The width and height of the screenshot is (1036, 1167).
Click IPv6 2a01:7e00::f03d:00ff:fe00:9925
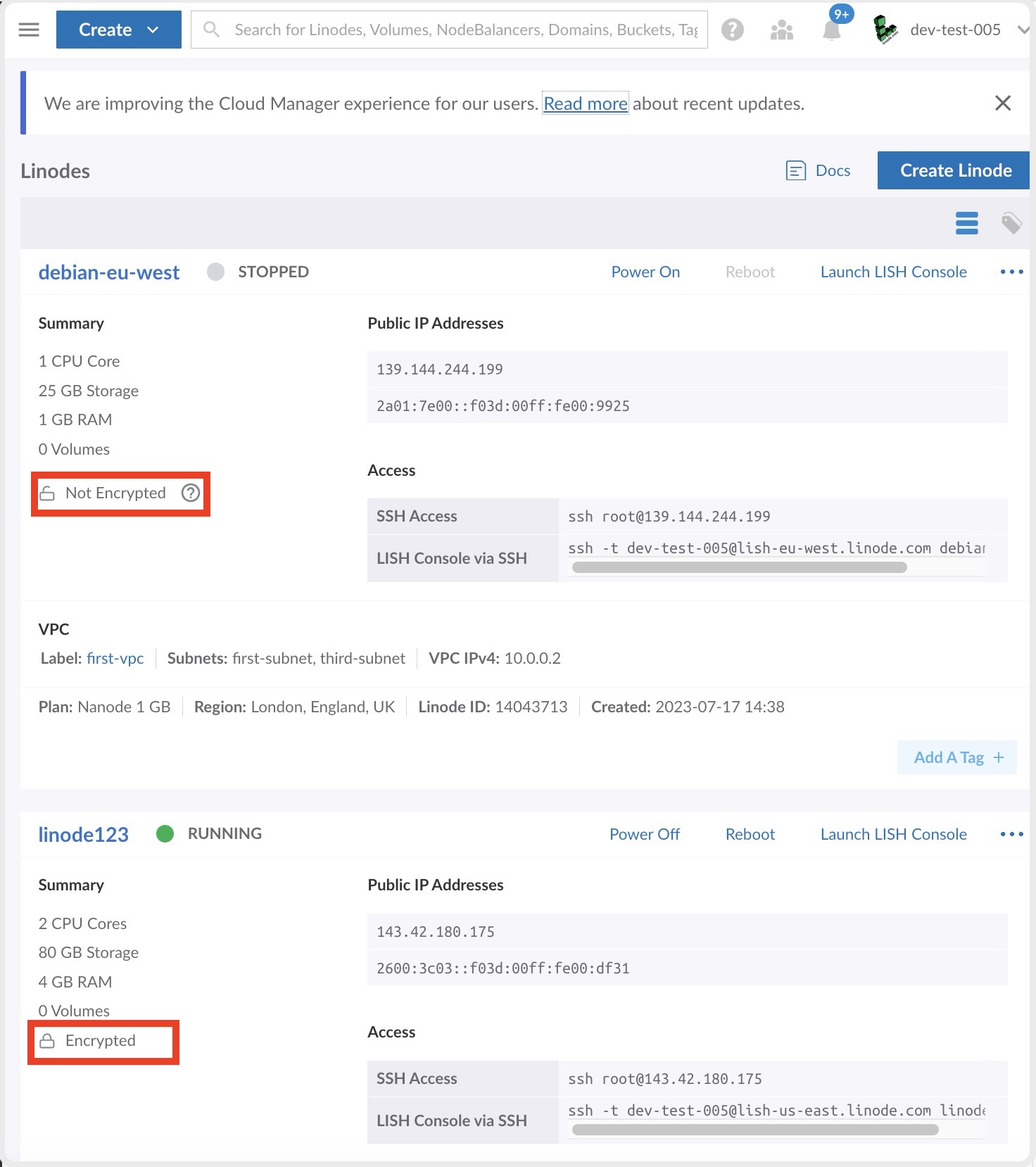503,406
